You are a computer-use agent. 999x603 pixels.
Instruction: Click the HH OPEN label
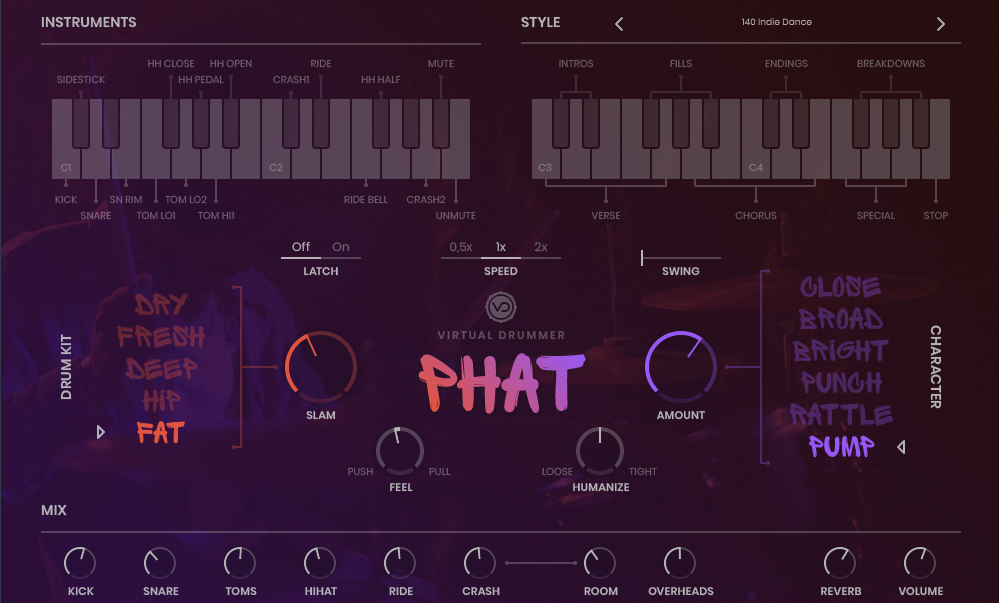[231, 64]
